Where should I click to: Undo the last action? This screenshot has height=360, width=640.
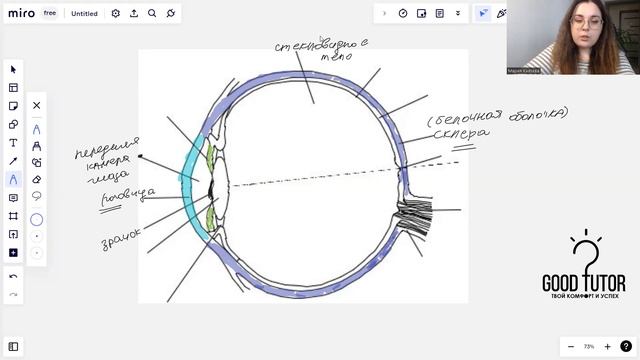click(13, 276)
